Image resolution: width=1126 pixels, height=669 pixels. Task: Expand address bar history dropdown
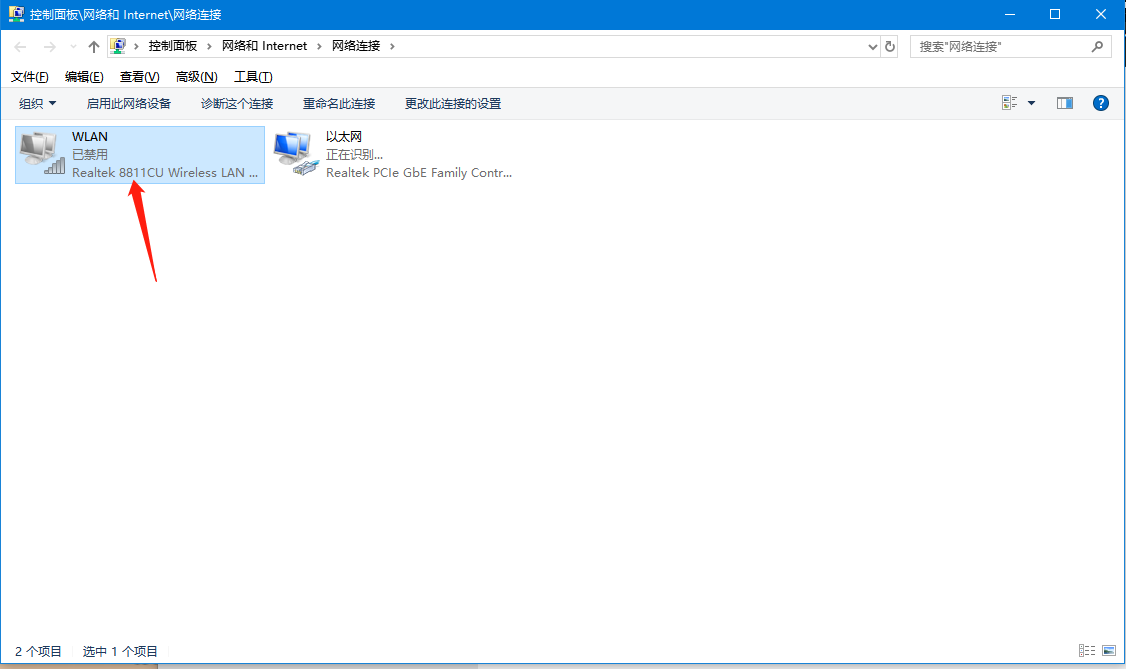pyautogui.click(x=873, y=47)
